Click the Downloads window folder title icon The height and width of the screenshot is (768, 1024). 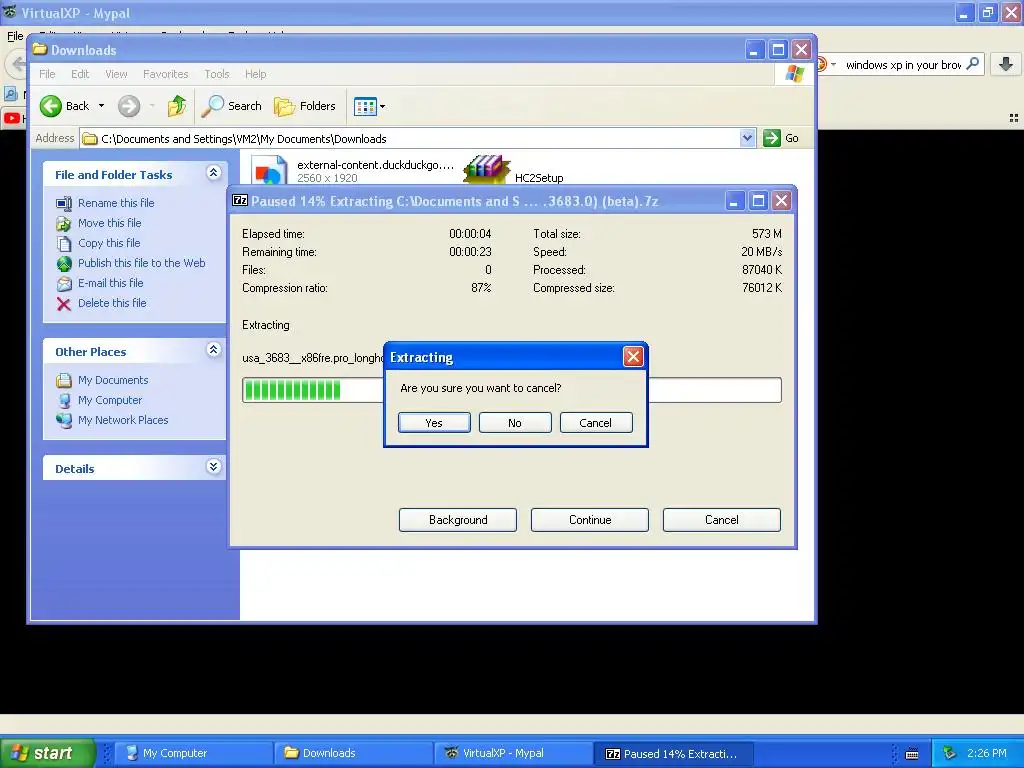point(40,49)
